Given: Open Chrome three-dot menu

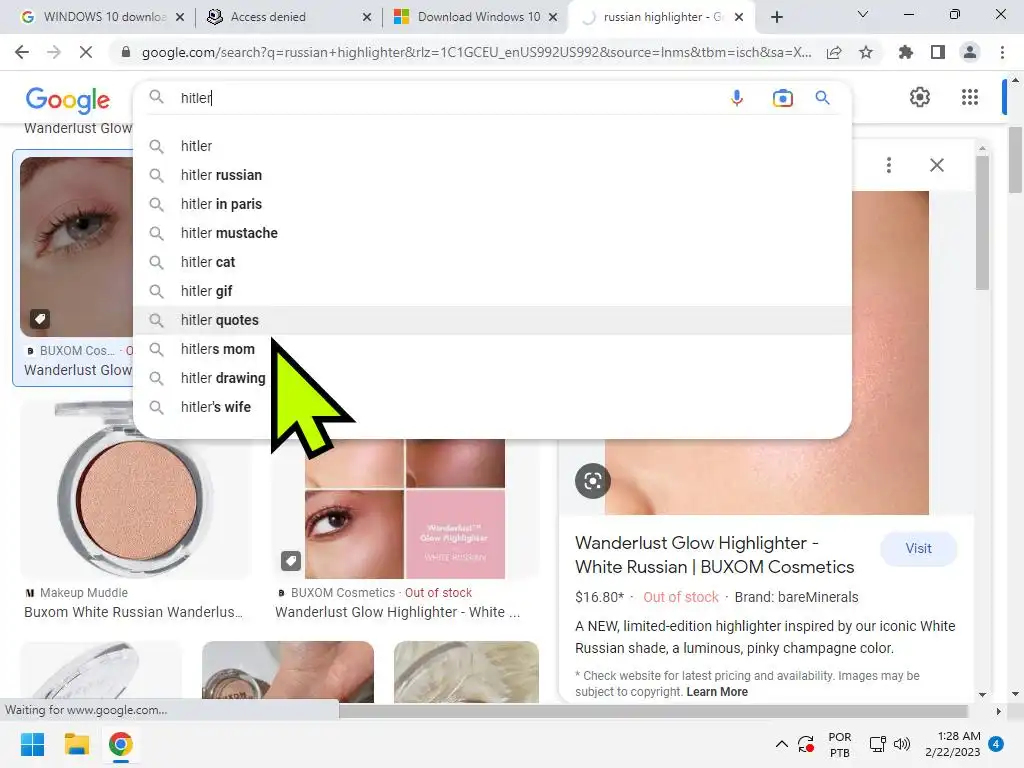Looking at the screenshot, I should [x=1002, y=52].
